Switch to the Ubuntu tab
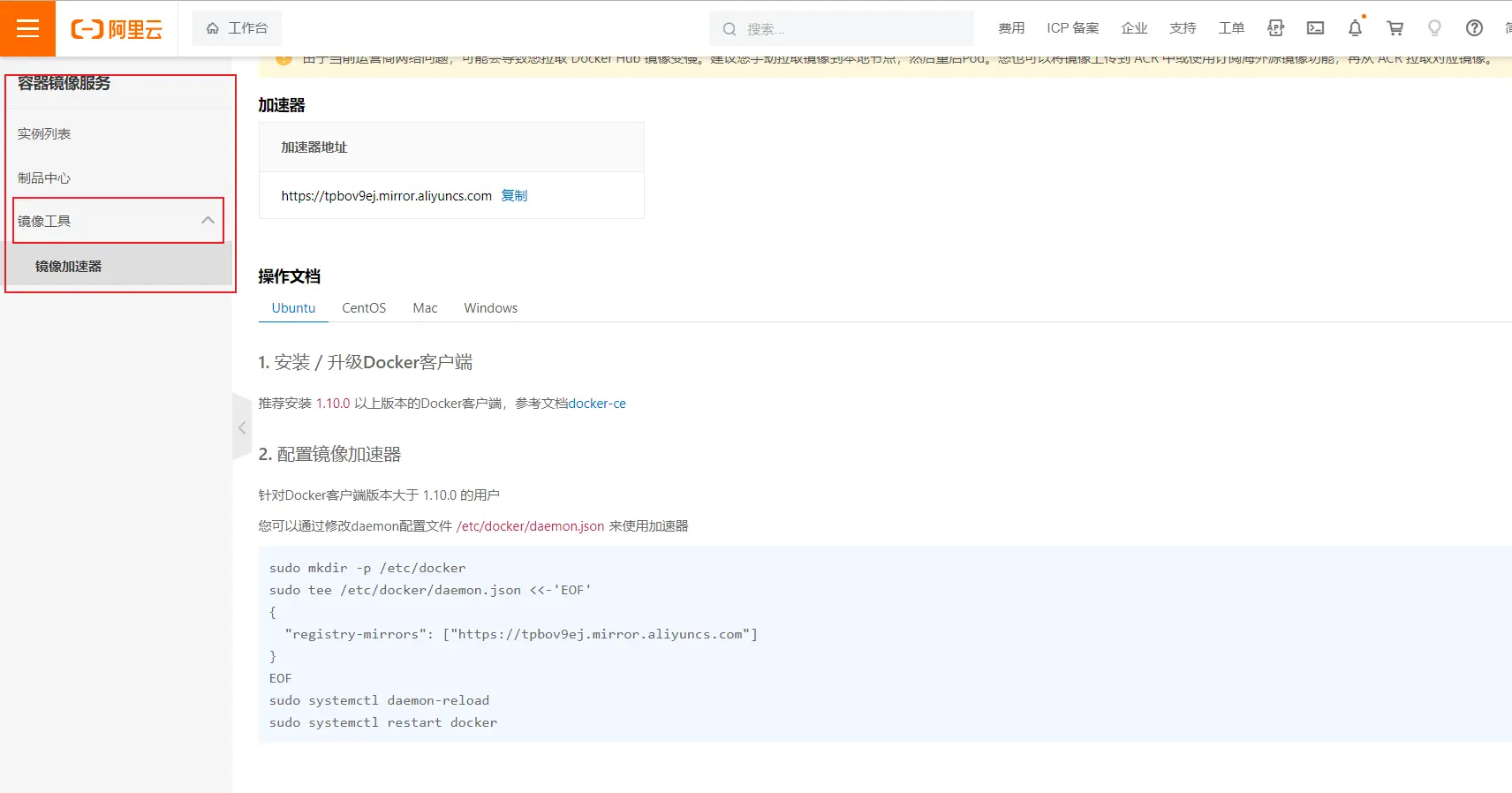 point(293,308)
